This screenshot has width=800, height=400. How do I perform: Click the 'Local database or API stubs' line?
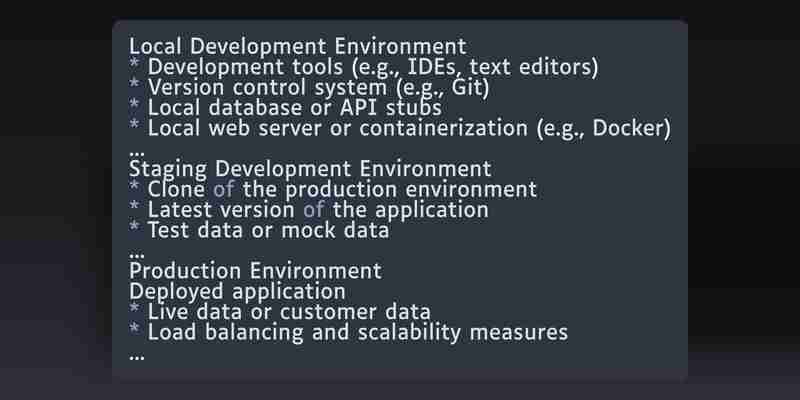coord(285,108)
